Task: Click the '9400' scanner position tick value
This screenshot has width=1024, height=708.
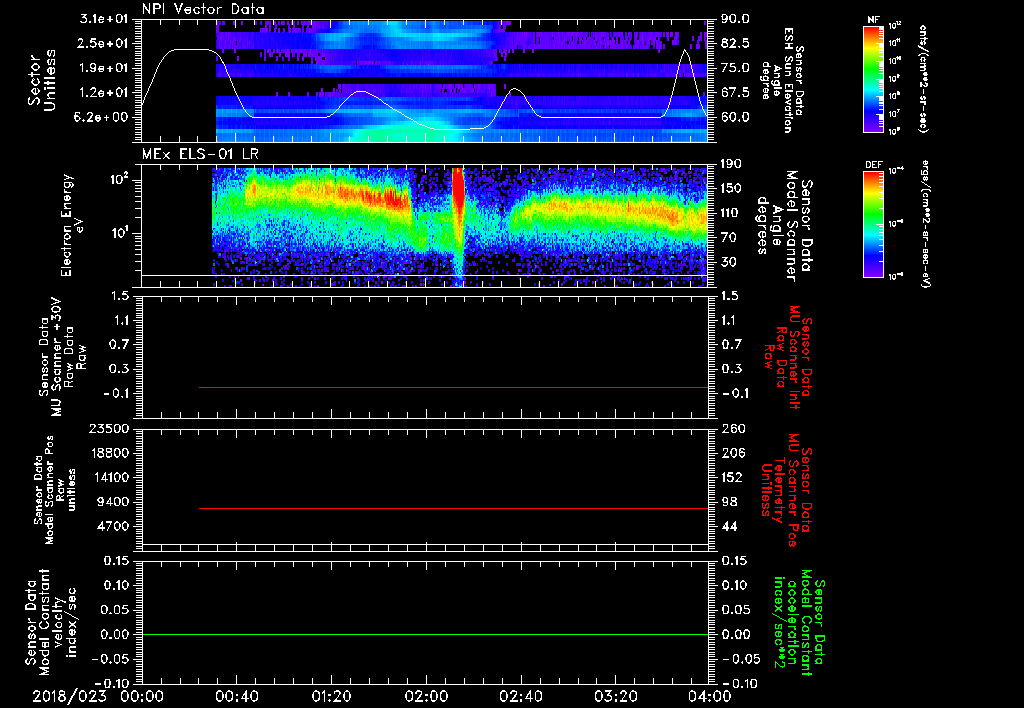Action: pyautogui.click(x=114, y=502)
